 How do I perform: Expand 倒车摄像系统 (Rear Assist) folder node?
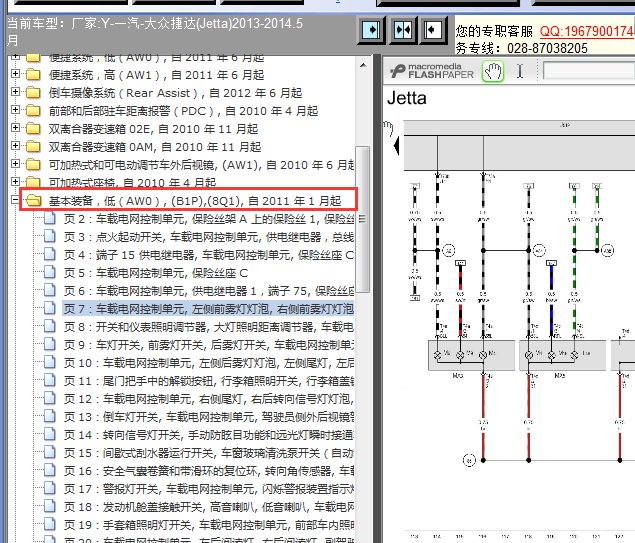click(x=15, y=92)
